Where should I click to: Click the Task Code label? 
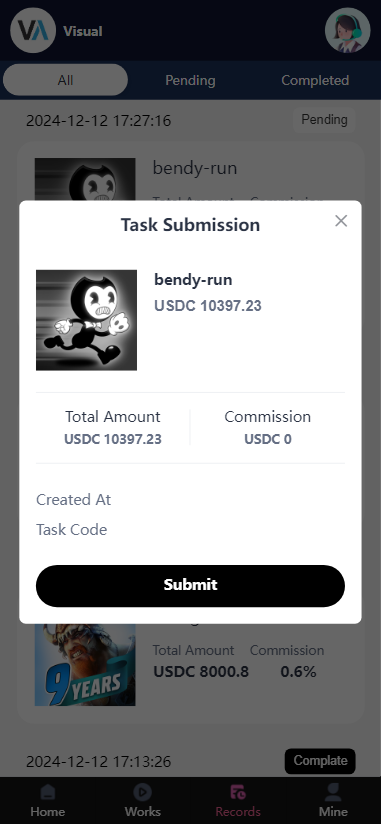point(71,530)
